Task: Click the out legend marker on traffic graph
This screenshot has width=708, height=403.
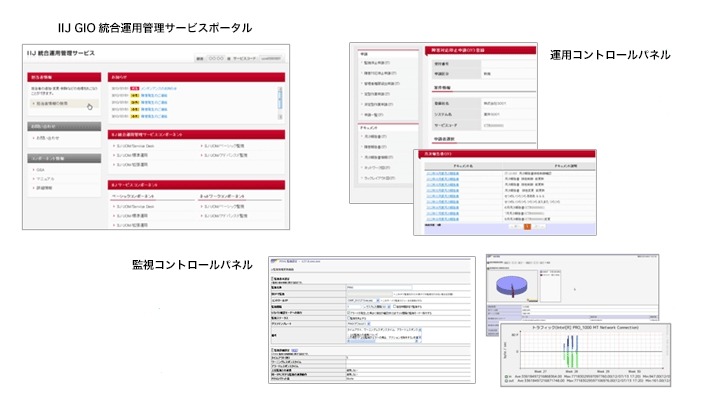Action: [x=506, y=381]
